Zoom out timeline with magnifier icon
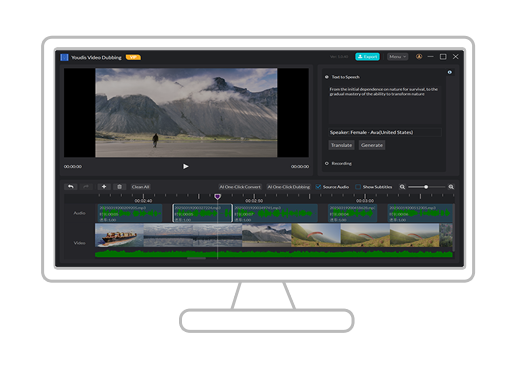 pos(402,187)
